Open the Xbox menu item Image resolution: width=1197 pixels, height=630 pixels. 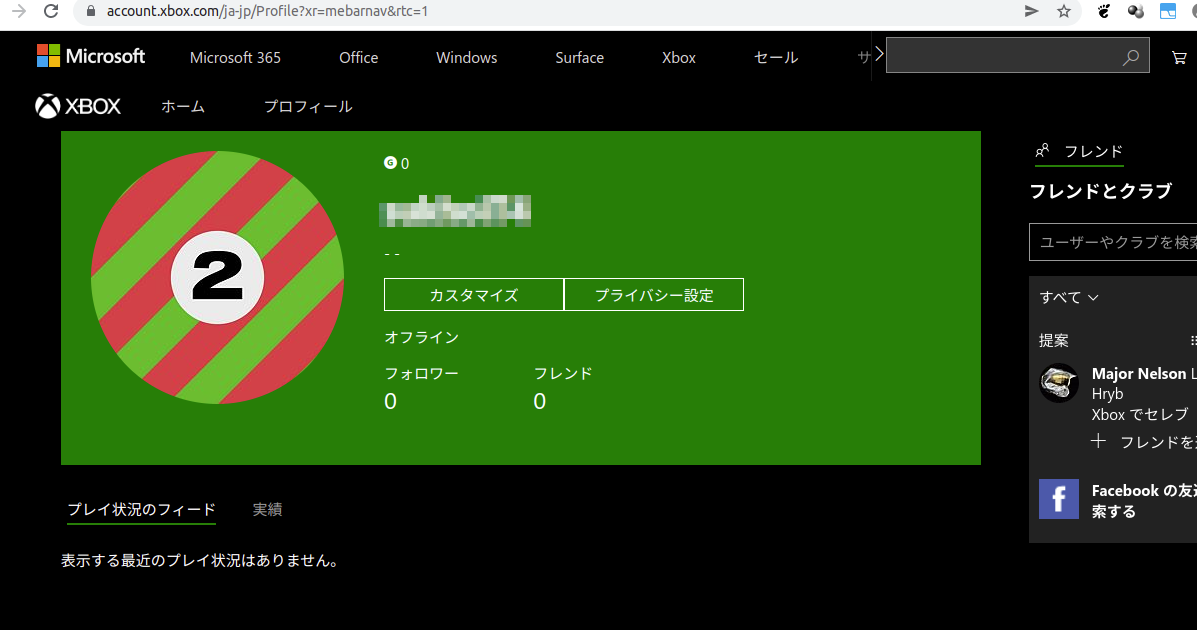coord(679,57)
